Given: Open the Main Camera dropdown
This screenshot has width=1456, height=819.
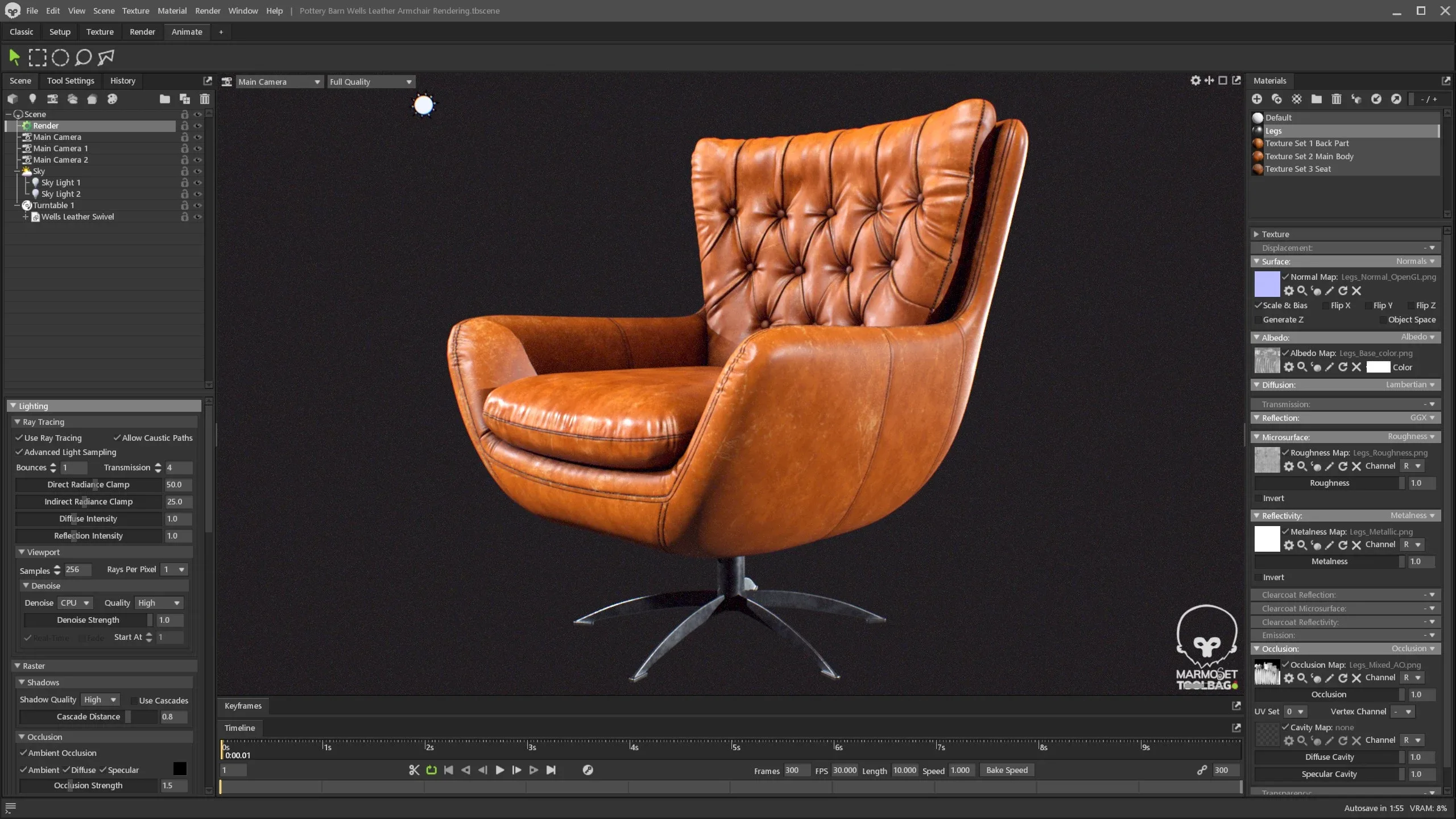Looking at the screenshot, I should coord(279,81).
